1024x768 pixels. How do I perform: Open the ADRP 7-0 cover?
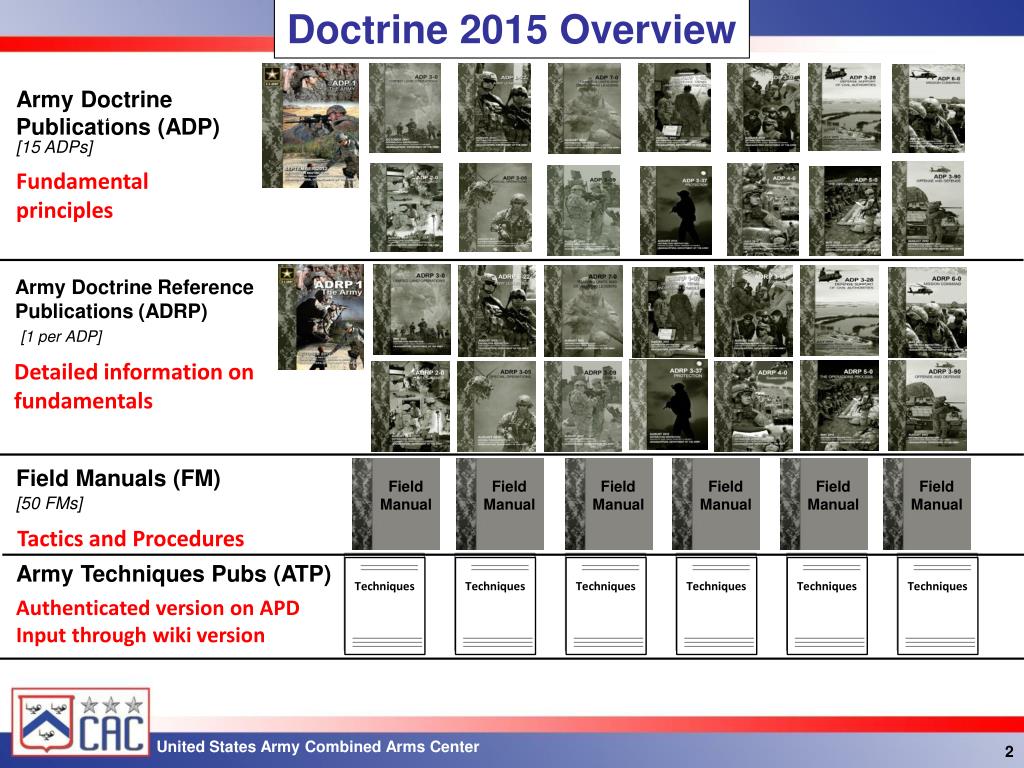click(x=583, y=311)
